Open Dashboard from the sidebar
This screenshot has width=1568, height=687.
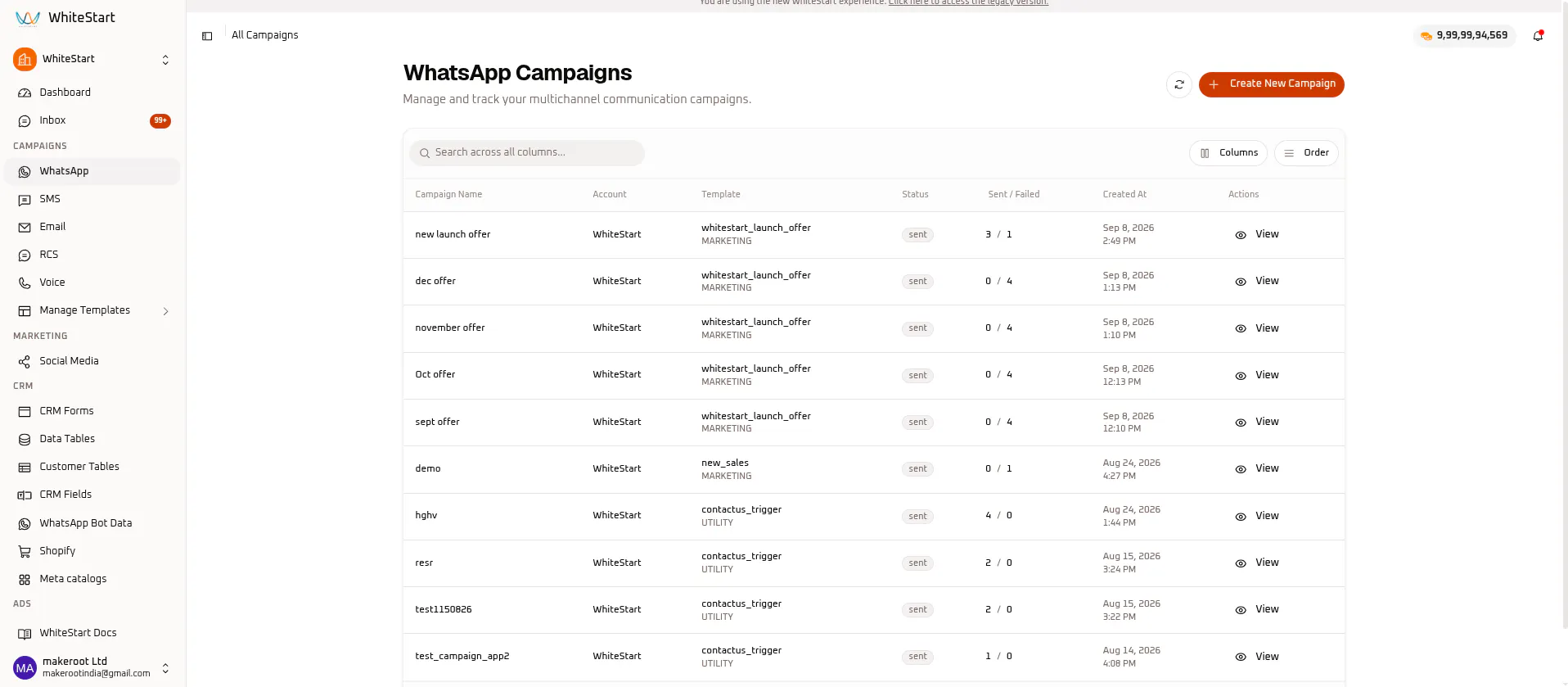pos(92,93)
